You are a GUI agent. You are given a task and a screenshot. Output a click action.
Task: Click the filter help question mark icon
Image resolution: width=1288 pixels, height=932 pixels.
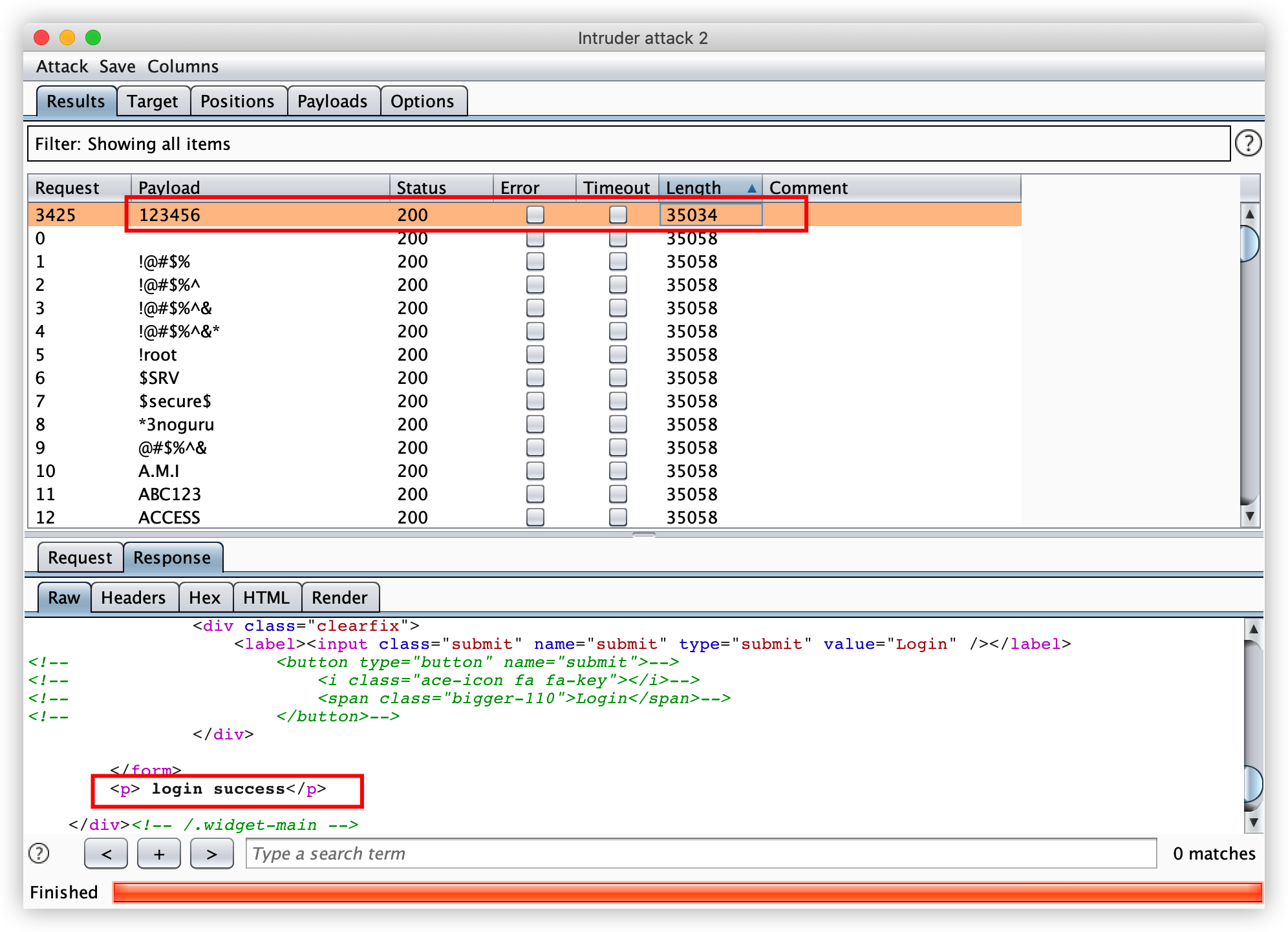tap(1247, 143)
